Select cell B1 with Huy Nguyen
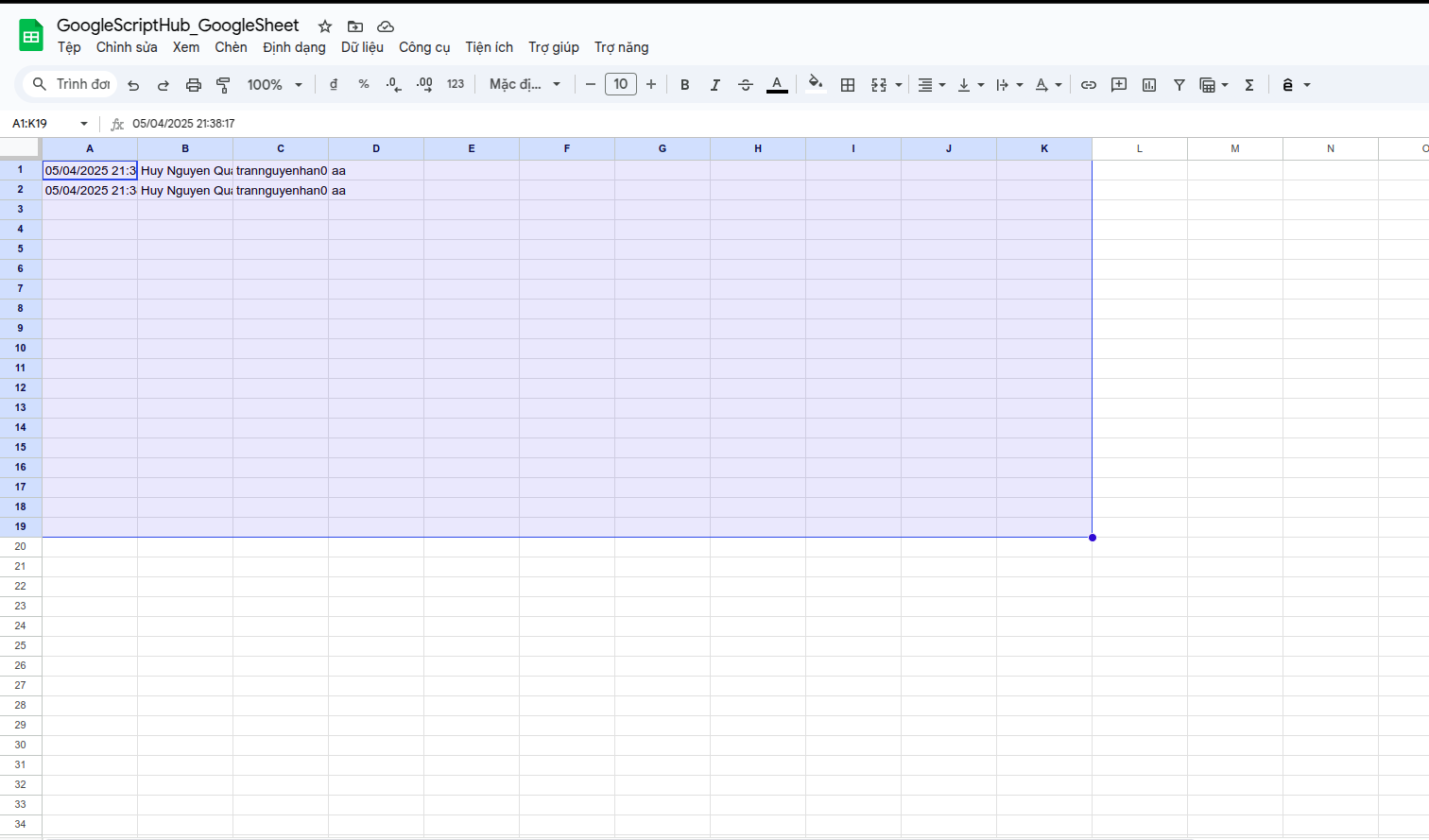The image size is (1429, 840). (x=185, y=170)
